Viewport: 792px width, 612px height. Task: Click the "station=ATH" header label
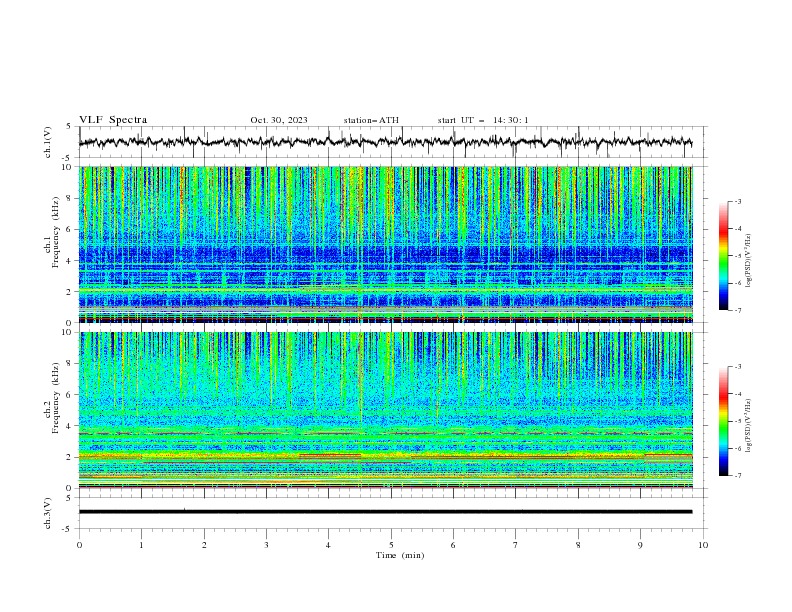click(x=371, y=120)
